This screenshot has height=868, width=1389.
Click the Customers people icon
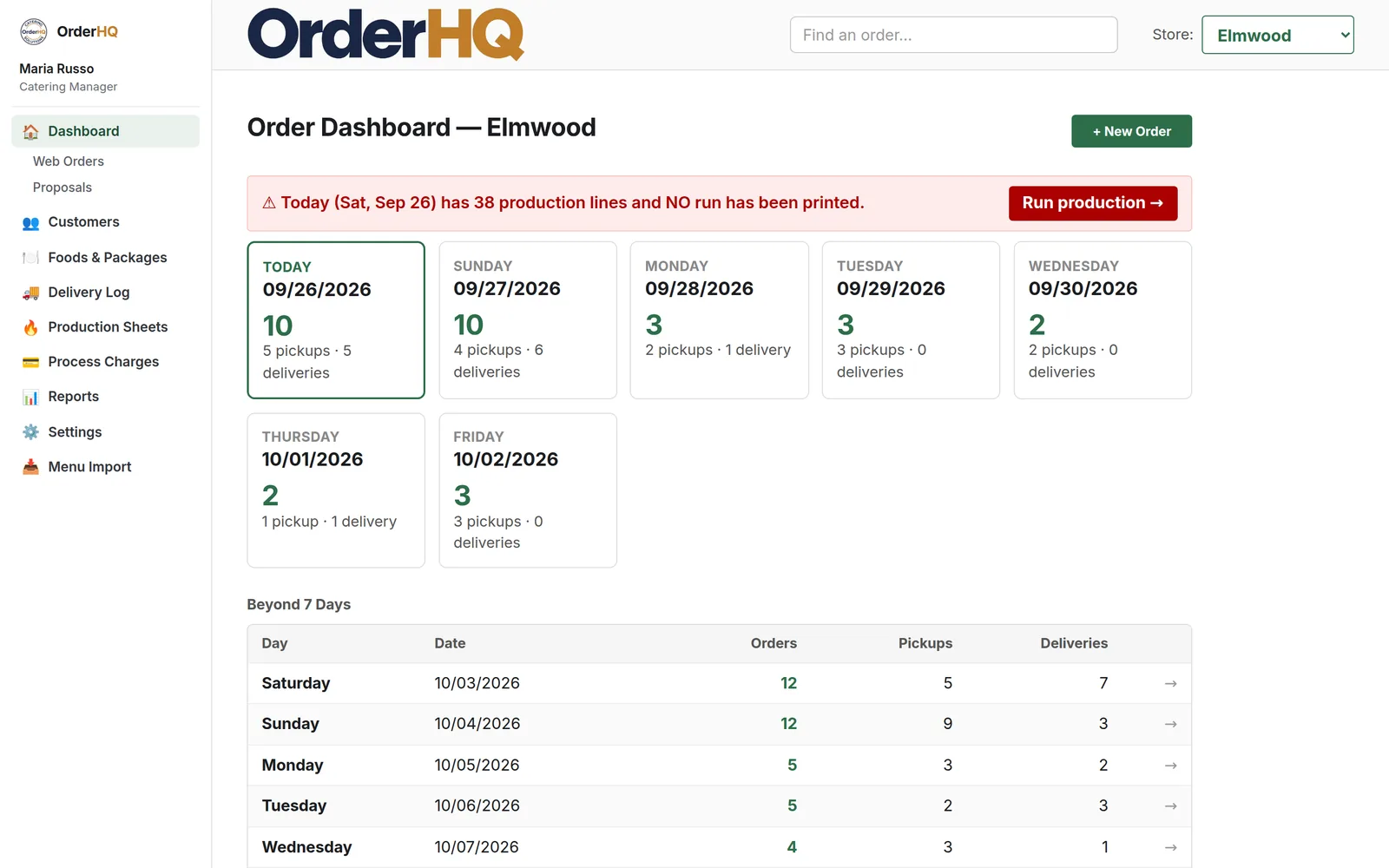pyautogui.click(x=30, y=223)
